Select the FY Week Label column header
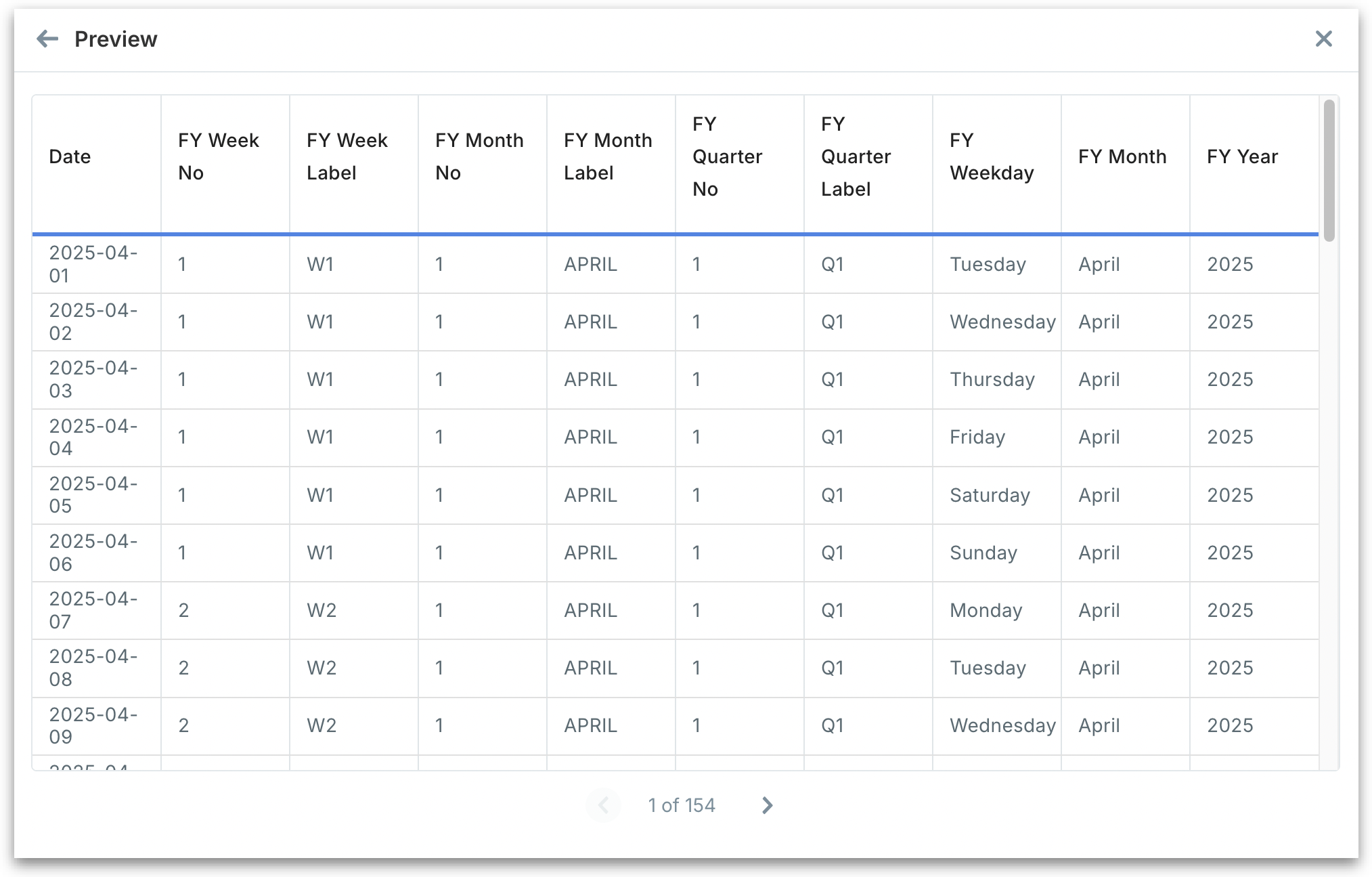Image resolution: width=1372 pixels, height=877 pixels. tap(347, 157)
